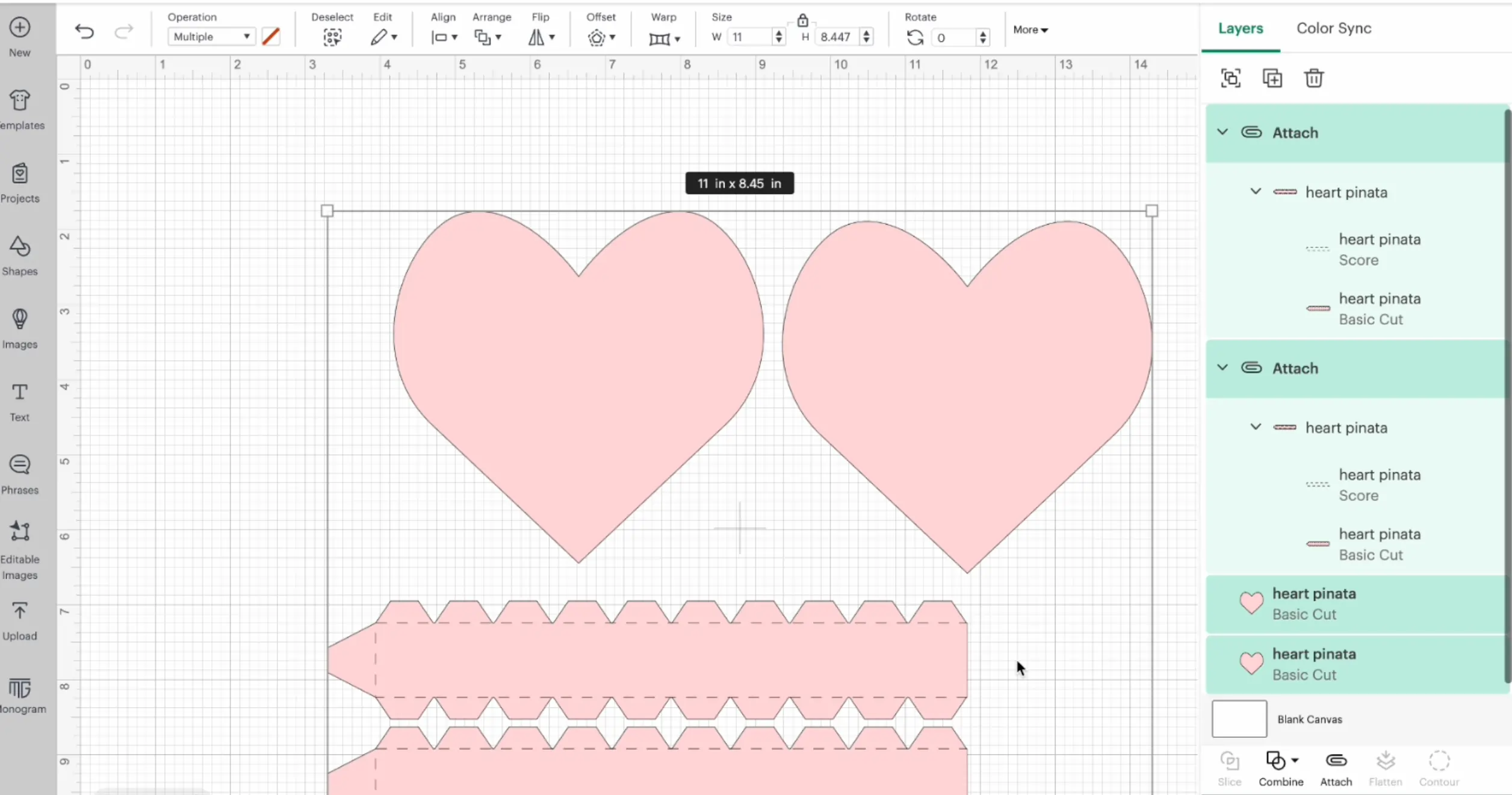Viewport: 1512px width, 795px height.
Task: Delete the selected layer using the trash icon
Action: [1315, 78]
